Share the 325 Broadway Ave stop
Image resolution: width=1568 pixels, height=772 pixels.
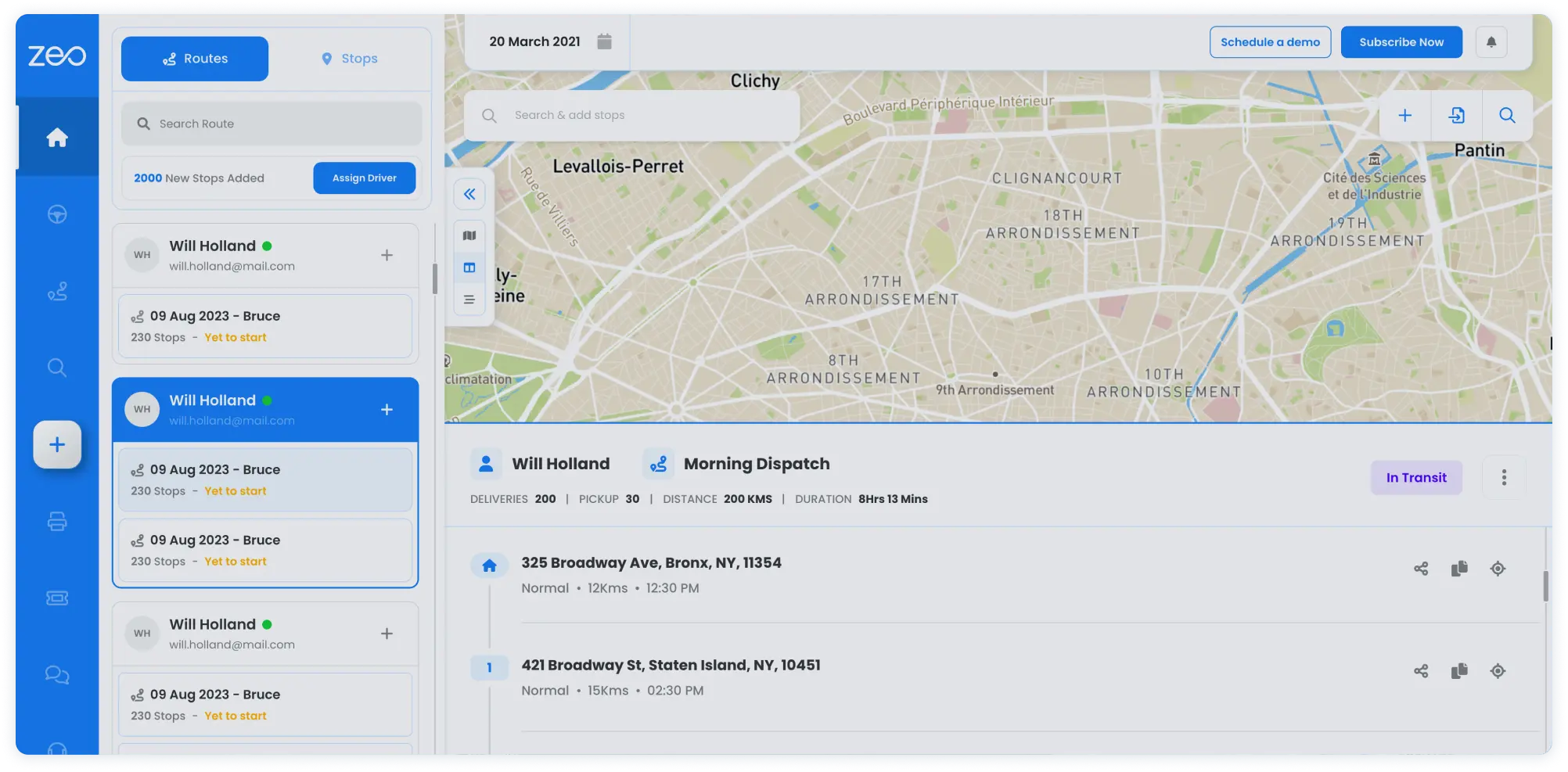[1421, 569]
